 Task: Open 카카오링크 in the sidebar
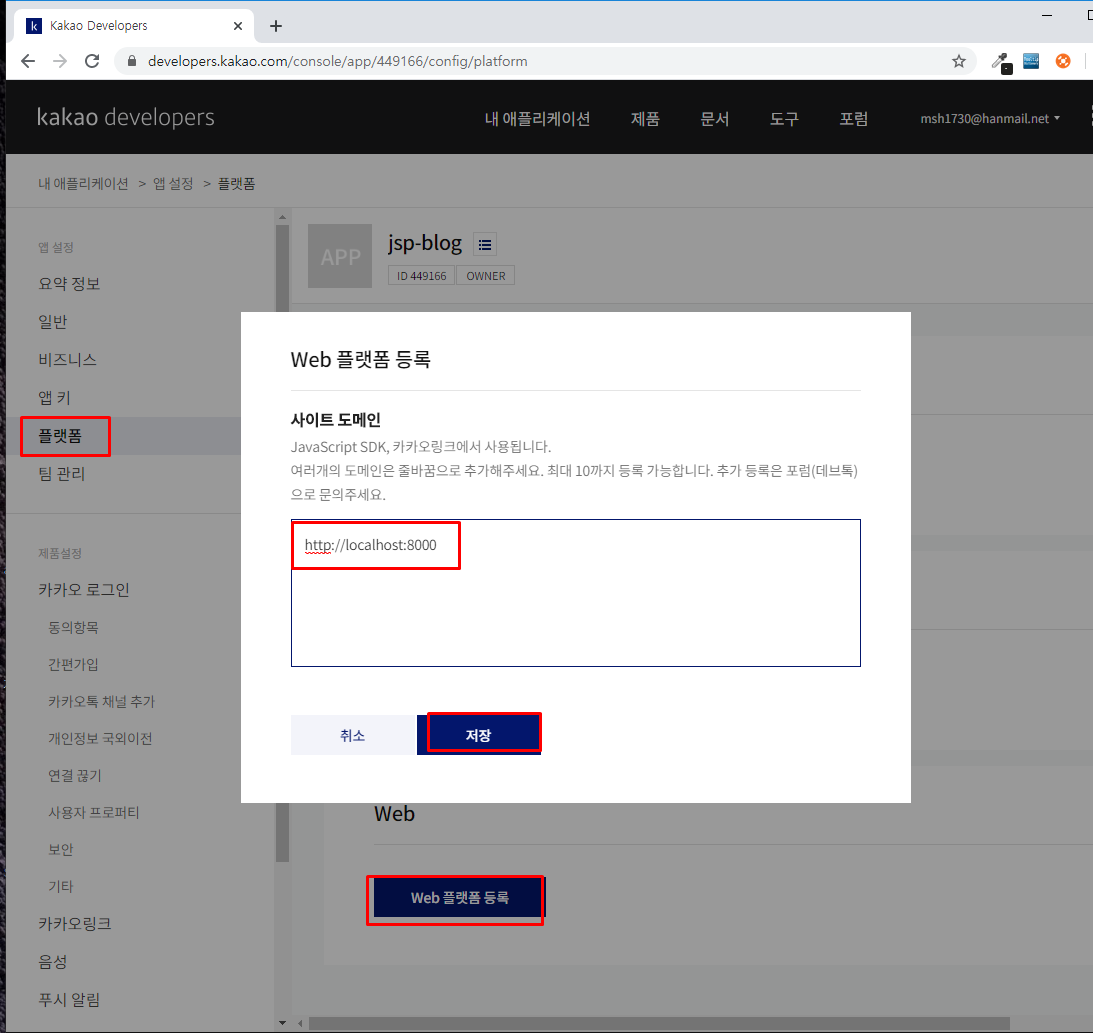pos(75,924)
